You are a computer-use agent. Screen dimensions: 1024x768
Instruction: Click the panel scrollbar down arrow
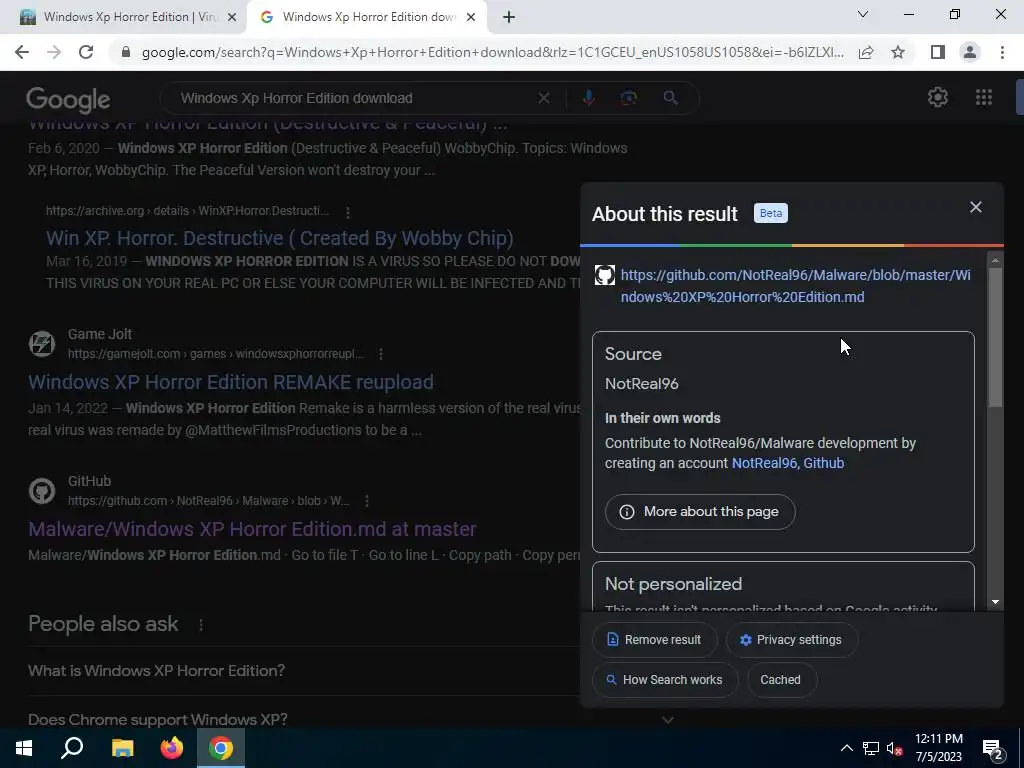pyautogui.click(x=995, y=602)
